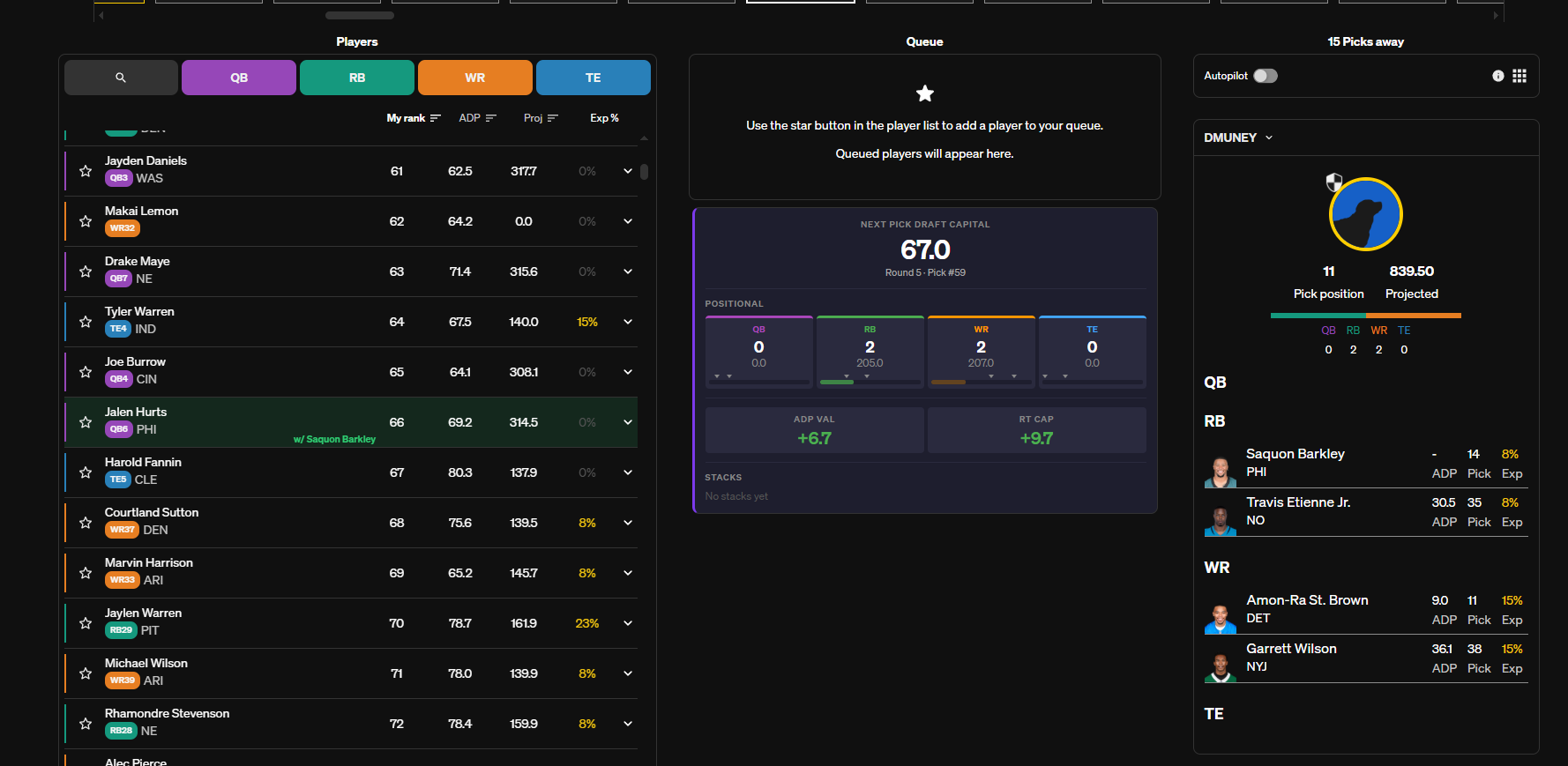Screen dimensions: 1568x766
Task: Click the shield badge on team avatar
Action: point(1334,182)
